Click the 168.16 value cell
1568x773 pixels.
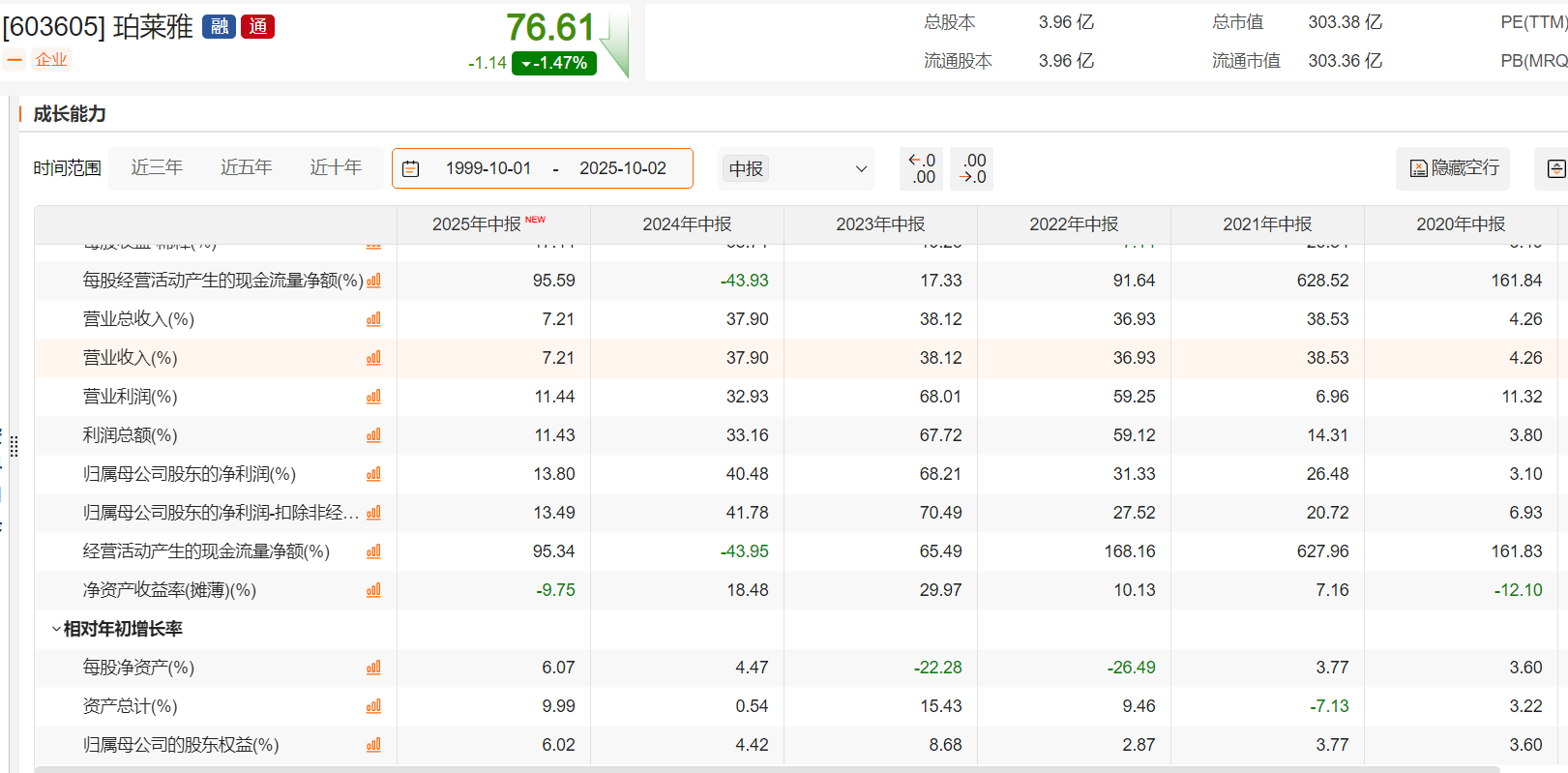tap(1130, 551)
